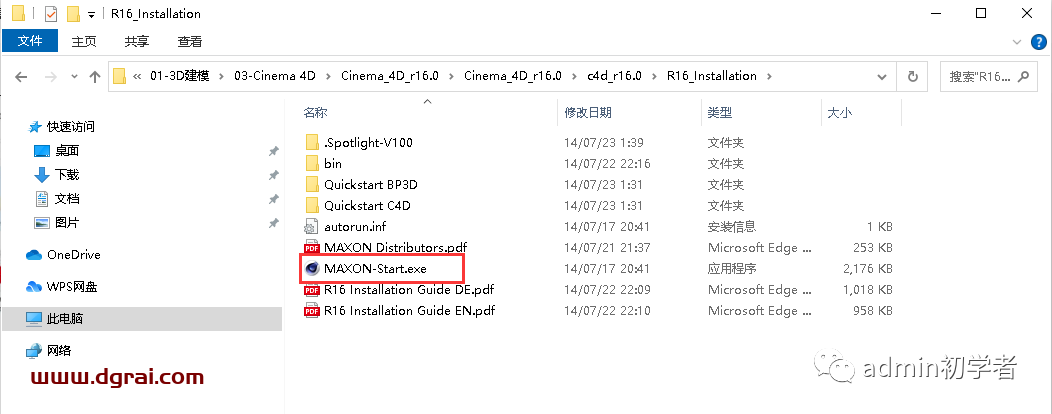Click the 2,176 KB size cell

867,268
